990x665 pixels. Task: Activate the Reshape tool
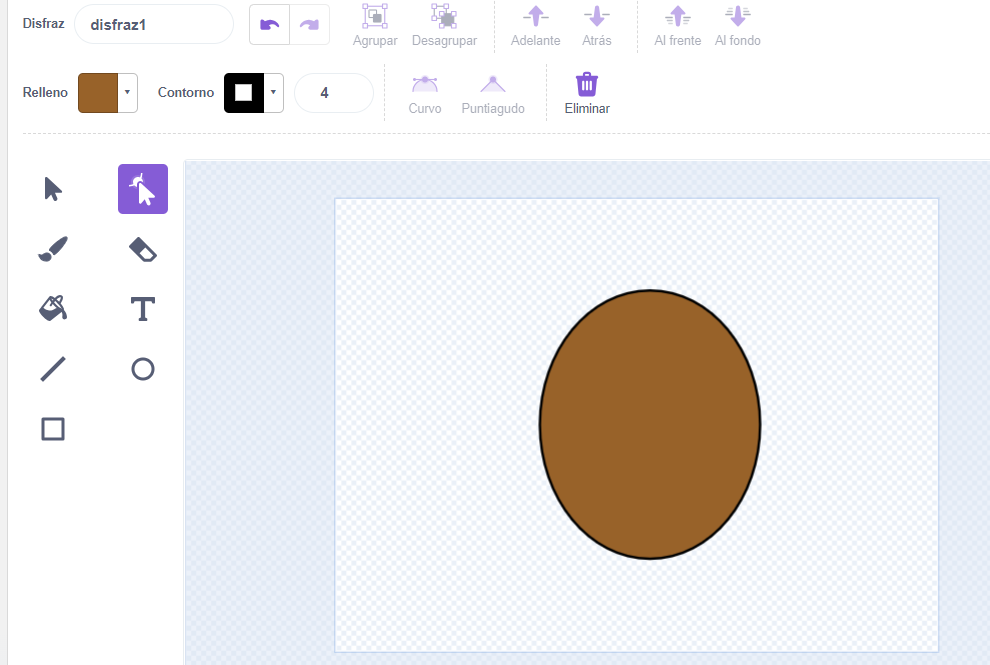point(143,189)
